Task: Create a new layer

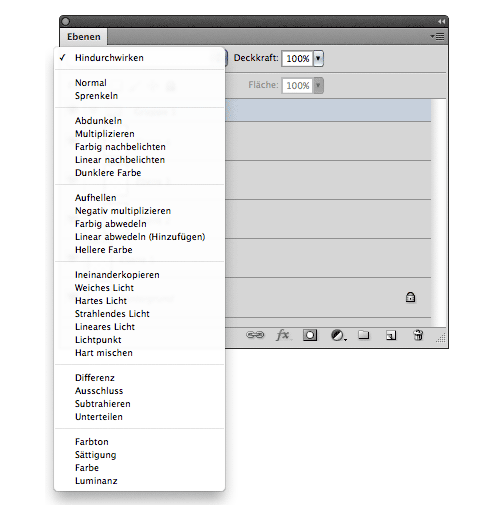Action: 391,335
